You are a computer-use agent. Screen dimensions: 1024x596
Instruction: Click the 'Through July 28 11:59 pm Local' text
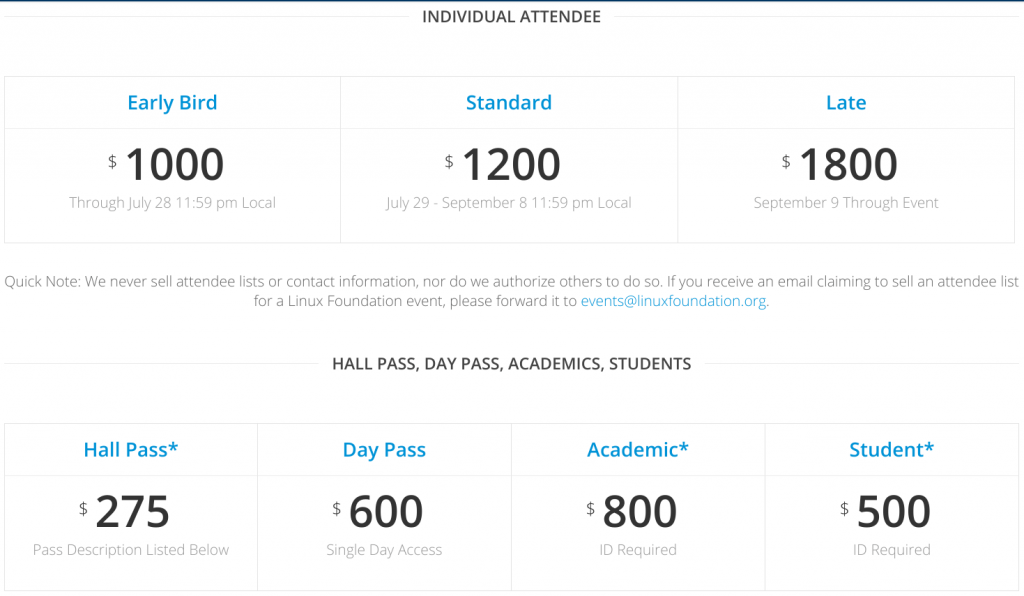[x=172, y=203]
